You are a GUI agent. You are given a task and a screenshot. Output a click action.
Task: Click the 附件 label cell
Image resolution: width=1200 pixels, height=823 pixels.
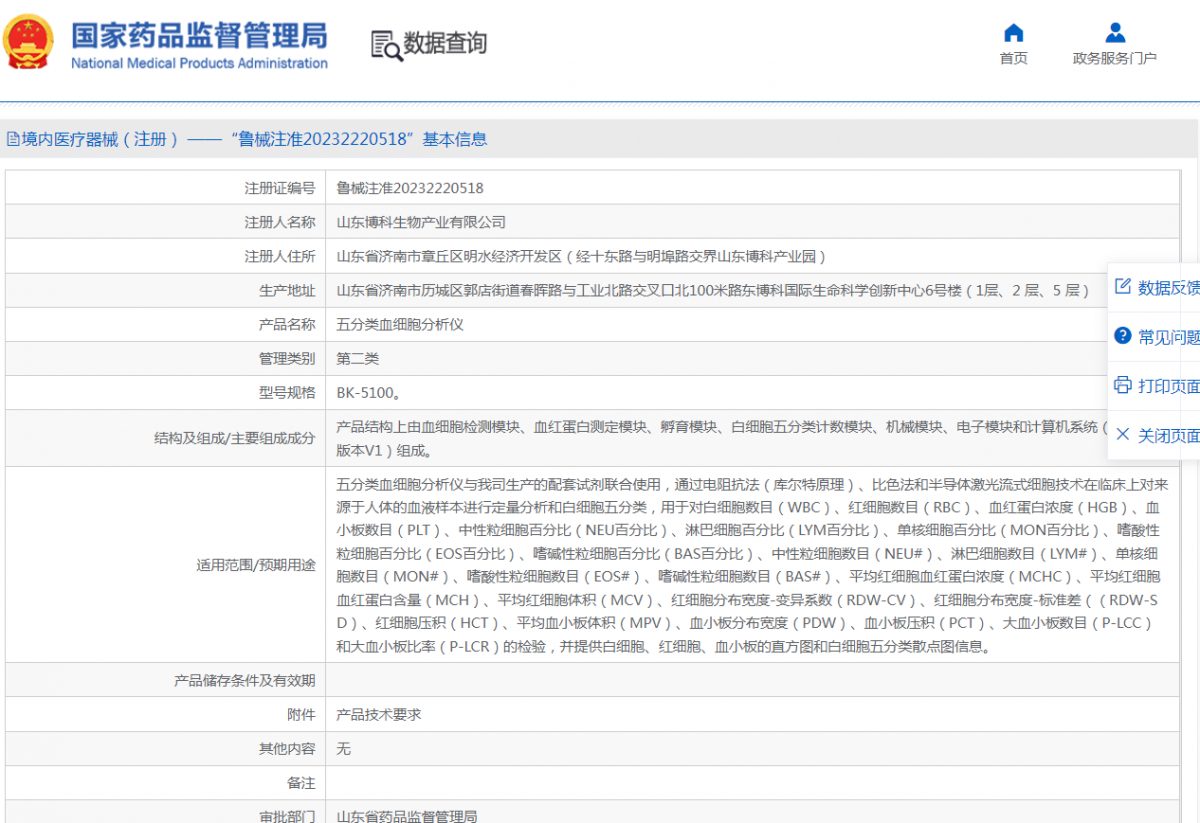point(166,715)
